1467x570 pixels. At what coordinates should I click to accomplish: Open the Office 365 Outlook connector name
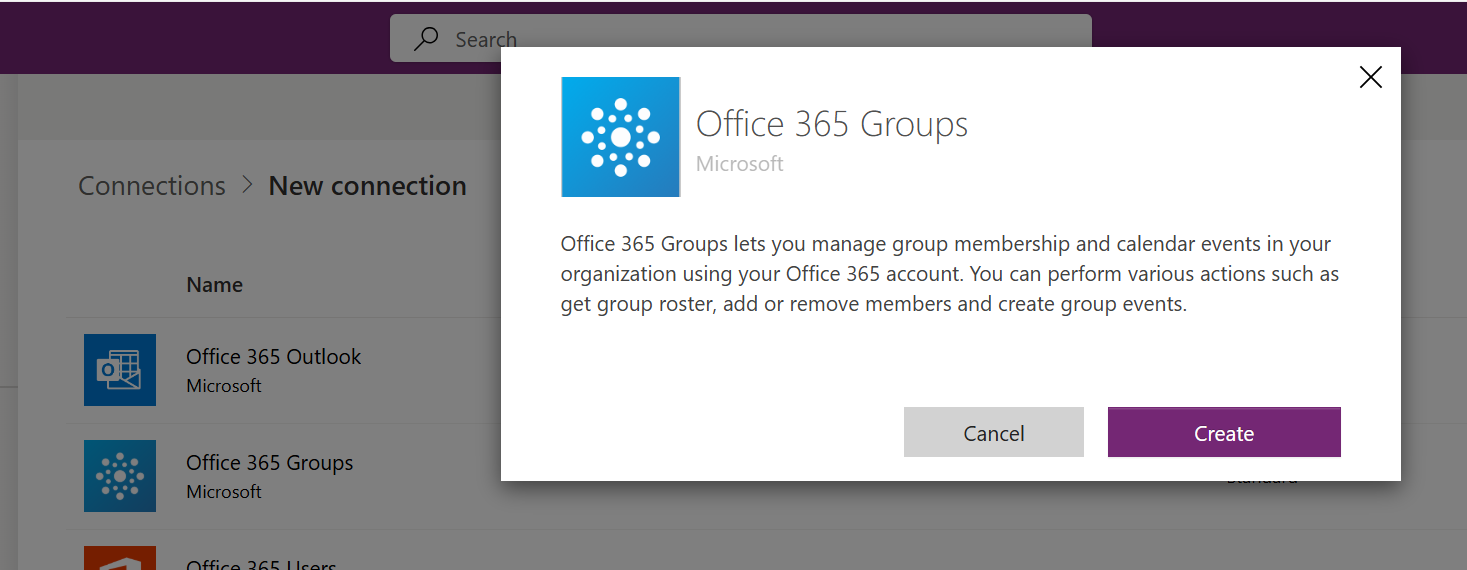tap(273, 357)
